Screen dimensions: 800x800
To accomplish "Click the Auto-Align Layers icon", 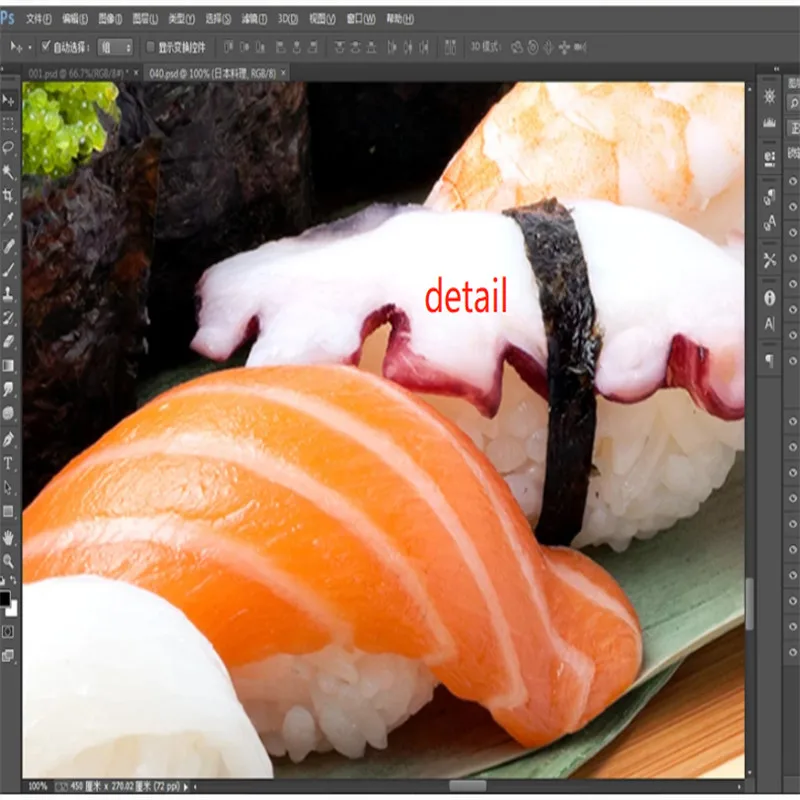I will pyautogui.click(x=450, y=47).
